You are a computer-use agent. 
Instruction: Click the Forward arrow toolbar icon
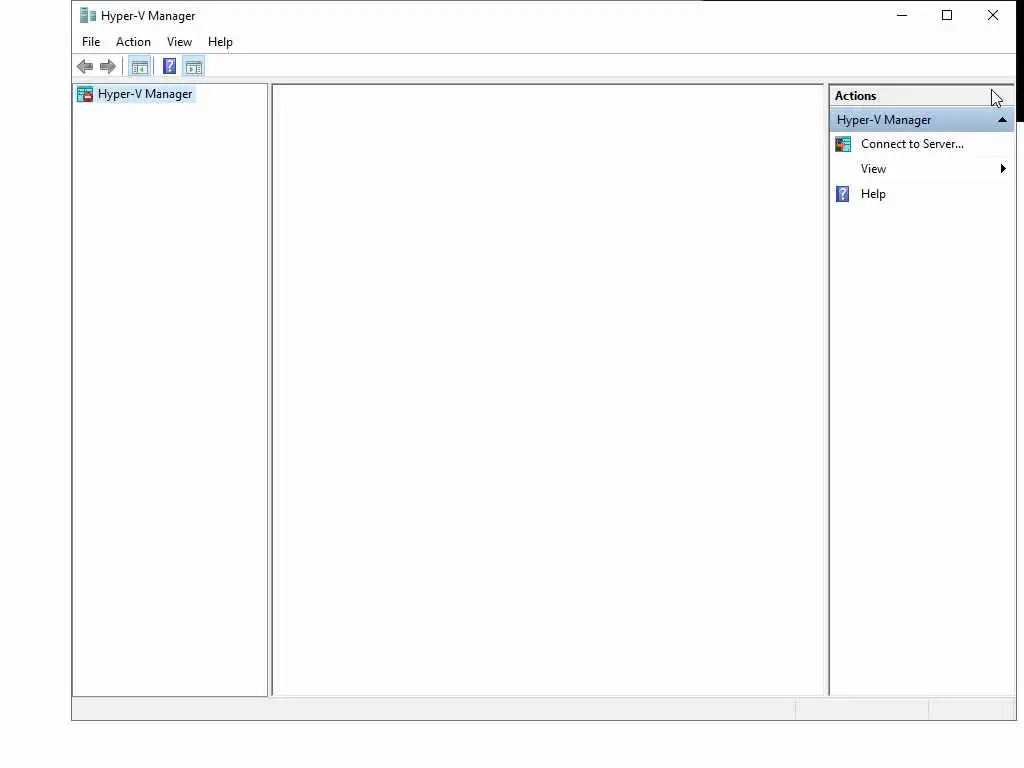(108, 66)
